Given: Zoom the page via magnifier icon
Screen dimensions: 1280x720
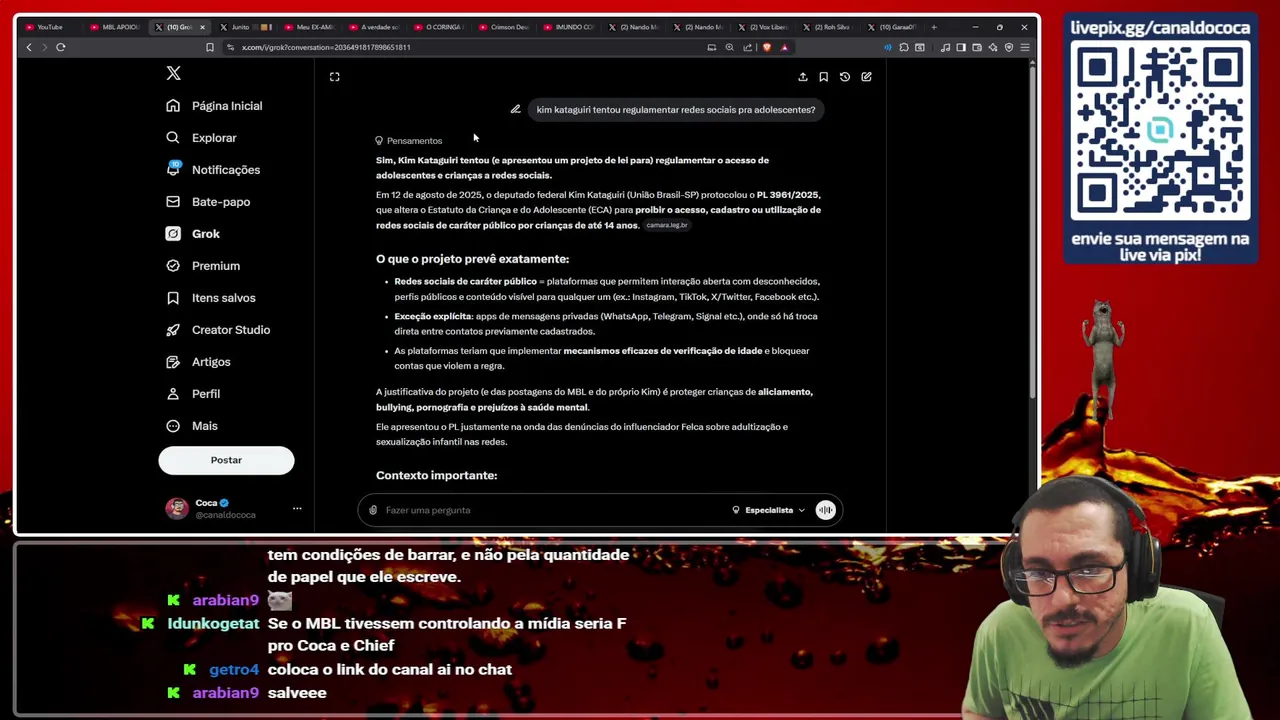Looking at the screenshot, I should tap(729, 47).
